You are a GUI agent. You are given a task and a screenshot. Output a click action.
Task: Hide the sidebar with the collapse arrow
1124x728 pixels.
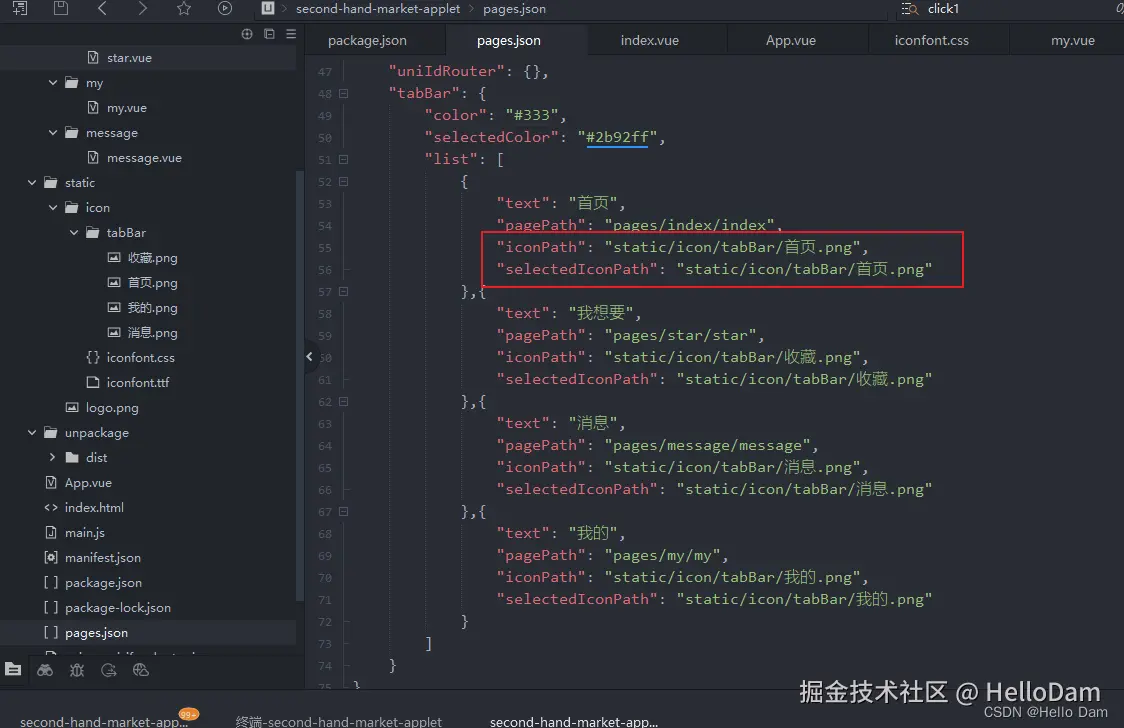point(309,356)
